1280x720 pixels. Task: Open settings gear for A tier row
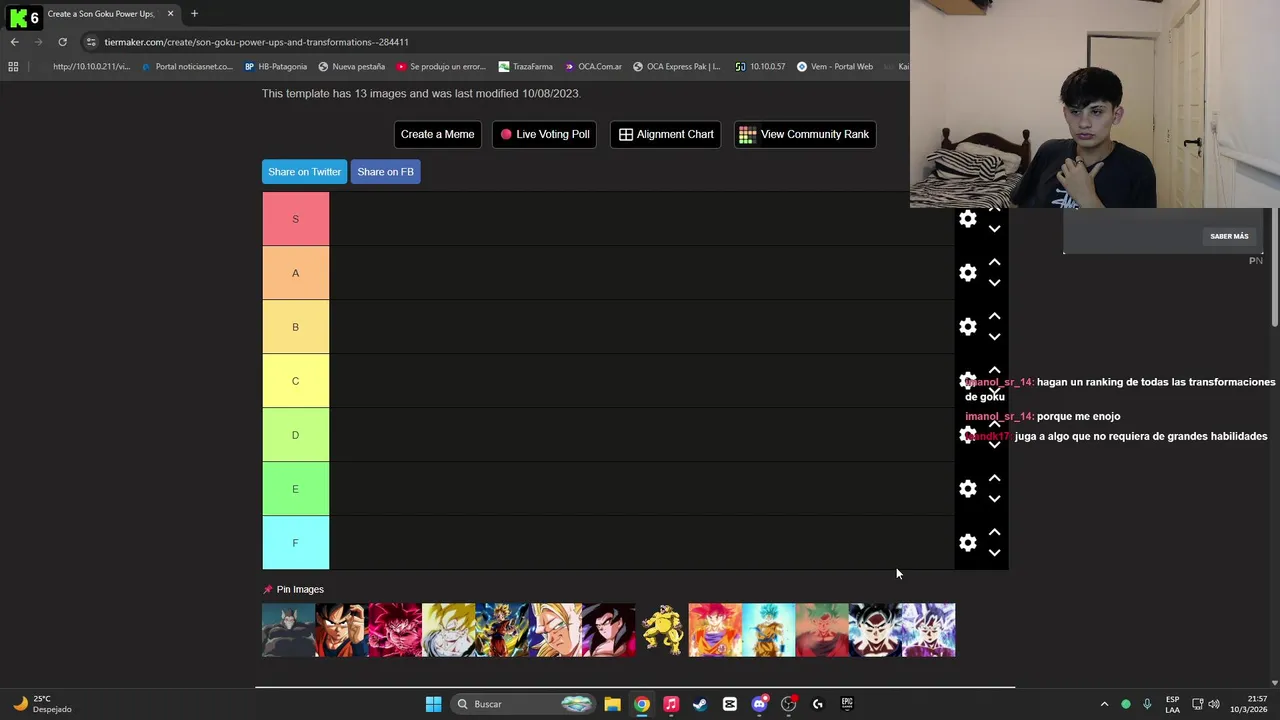click(x=968, y=273)
